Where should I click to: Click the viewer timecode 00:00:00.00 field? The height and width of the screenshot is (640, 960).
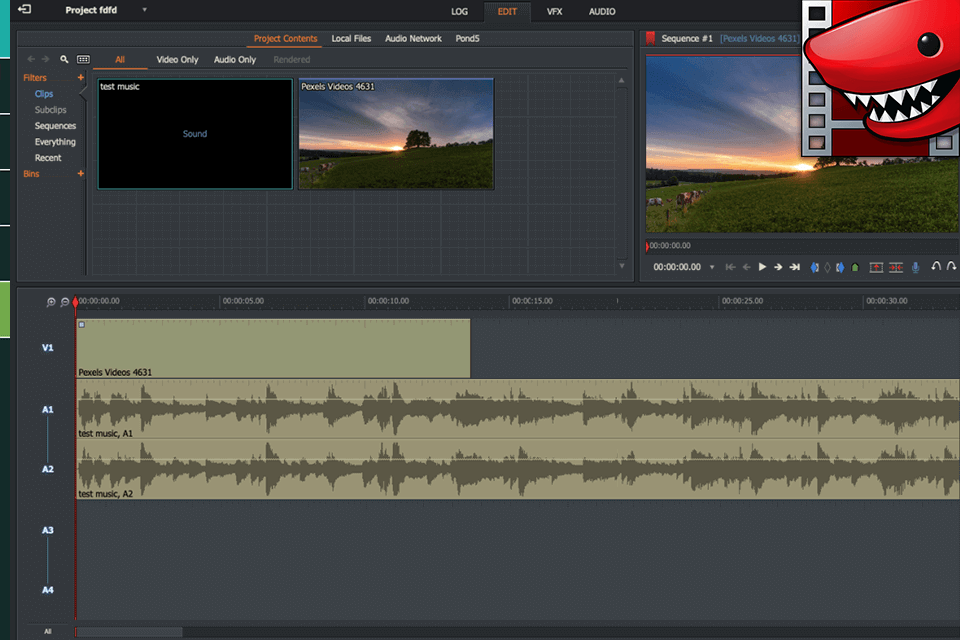677,267
